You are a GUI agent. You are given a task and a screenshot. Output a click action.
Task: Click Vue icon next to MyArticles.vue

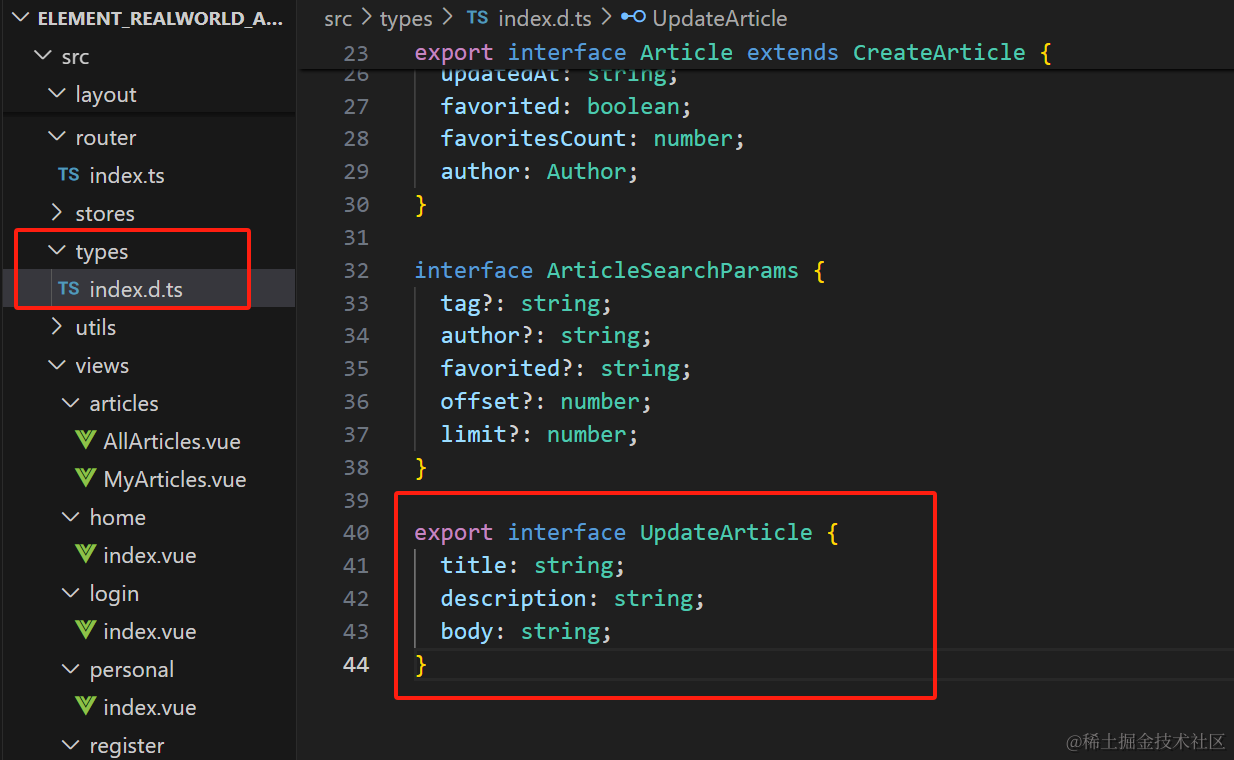coord(86,479)
